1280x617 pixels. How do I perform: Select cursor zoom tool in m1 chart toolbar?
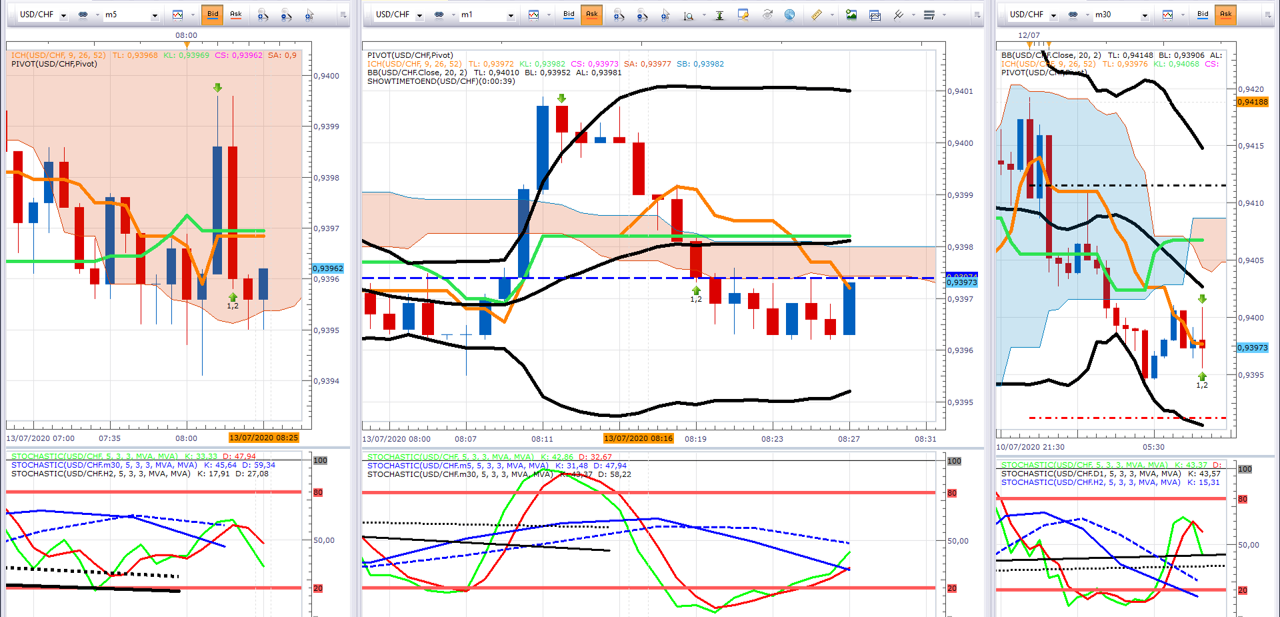[x=665, y=15]
